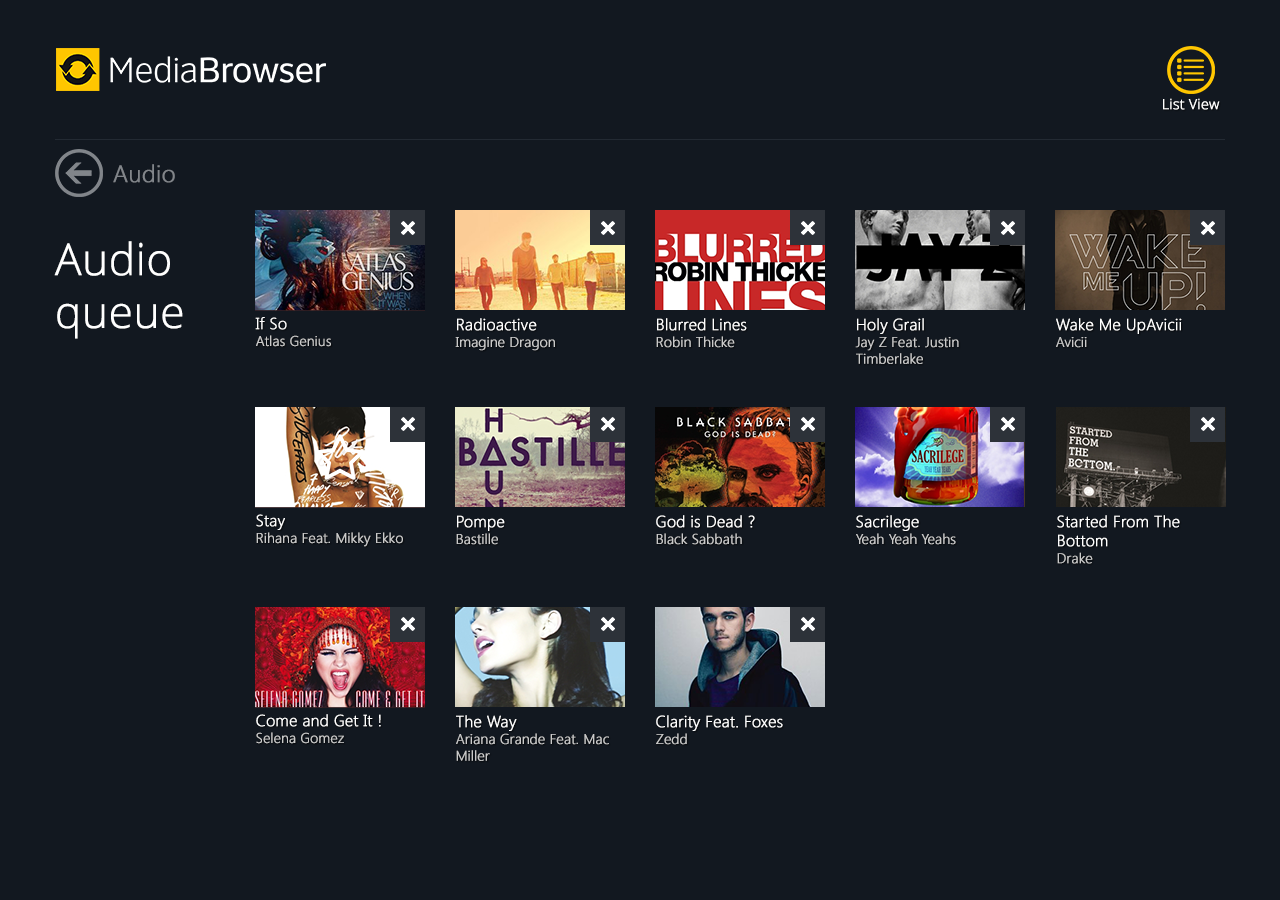Remove Stay from the queue
1280x900 pixels.
pyautogui.click(x=407, y=425)
